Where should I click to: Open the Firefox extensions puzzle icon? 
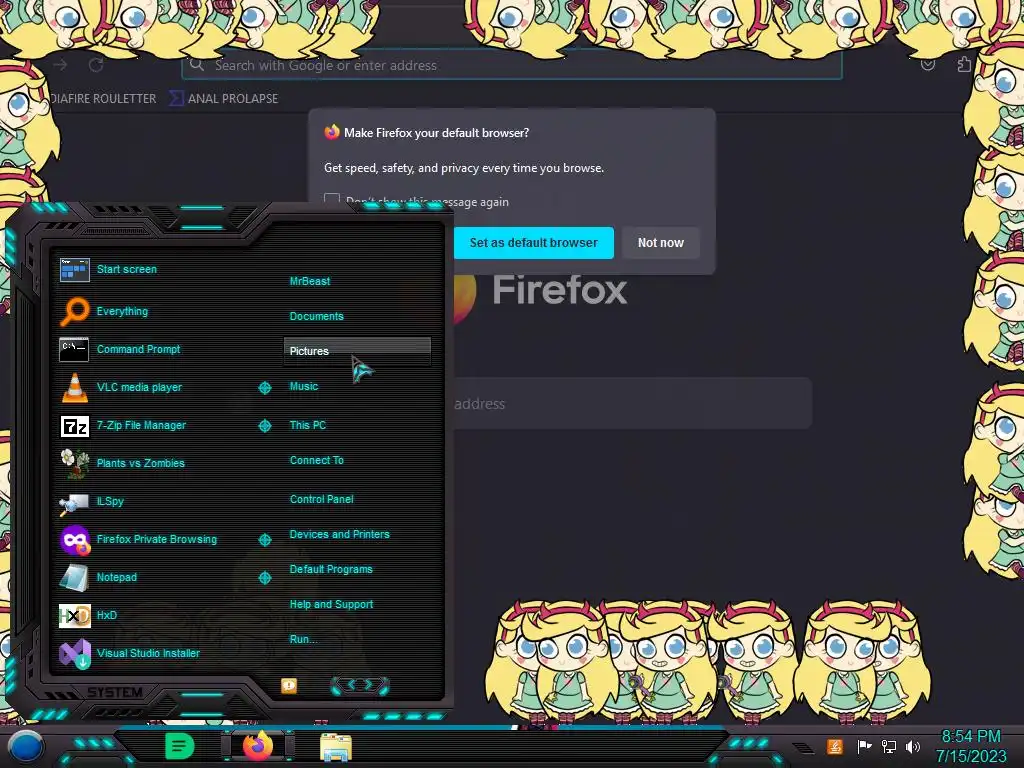coord(964,65)
